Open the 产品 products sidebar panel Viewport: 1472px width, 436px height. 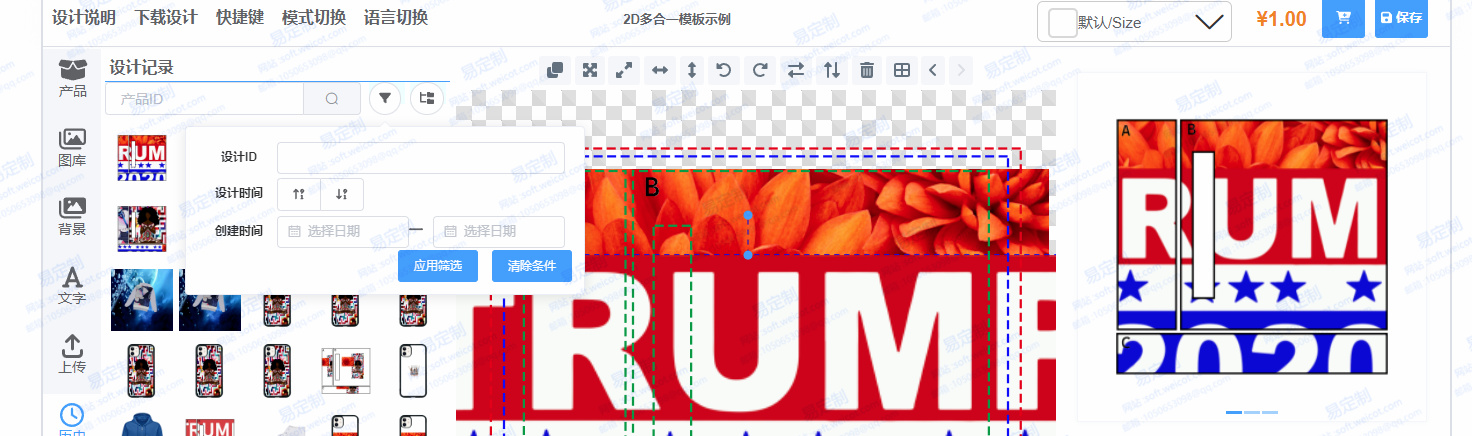coord(72,78)
